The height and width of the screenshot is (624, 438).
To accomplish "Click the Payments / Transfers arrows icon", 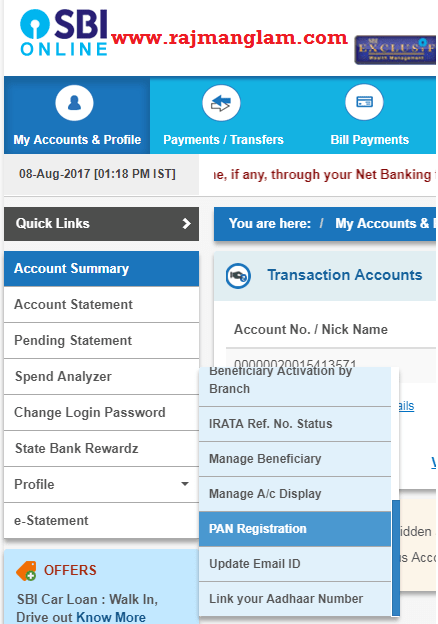I will (221, 103).
